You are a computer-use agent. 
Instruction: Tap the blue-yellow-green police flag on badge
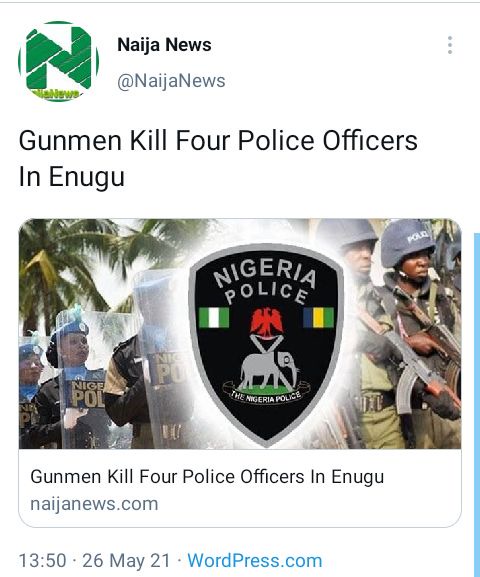pyautogui.click(x=318, y=318)
